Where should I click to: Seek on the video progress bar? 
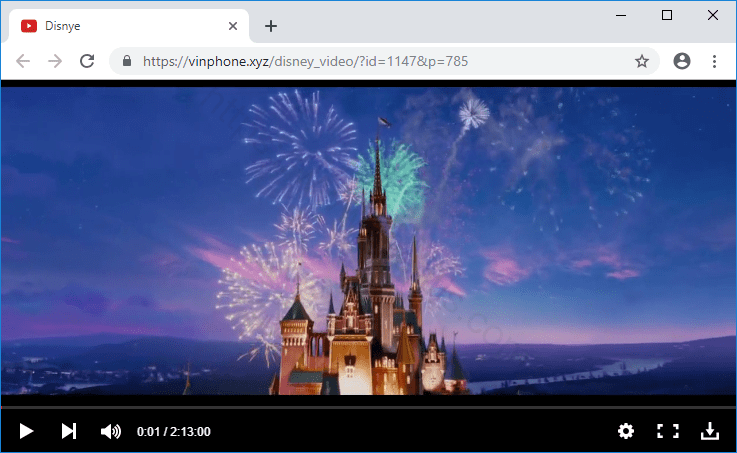pyautogui.click(x=368, y=408)
